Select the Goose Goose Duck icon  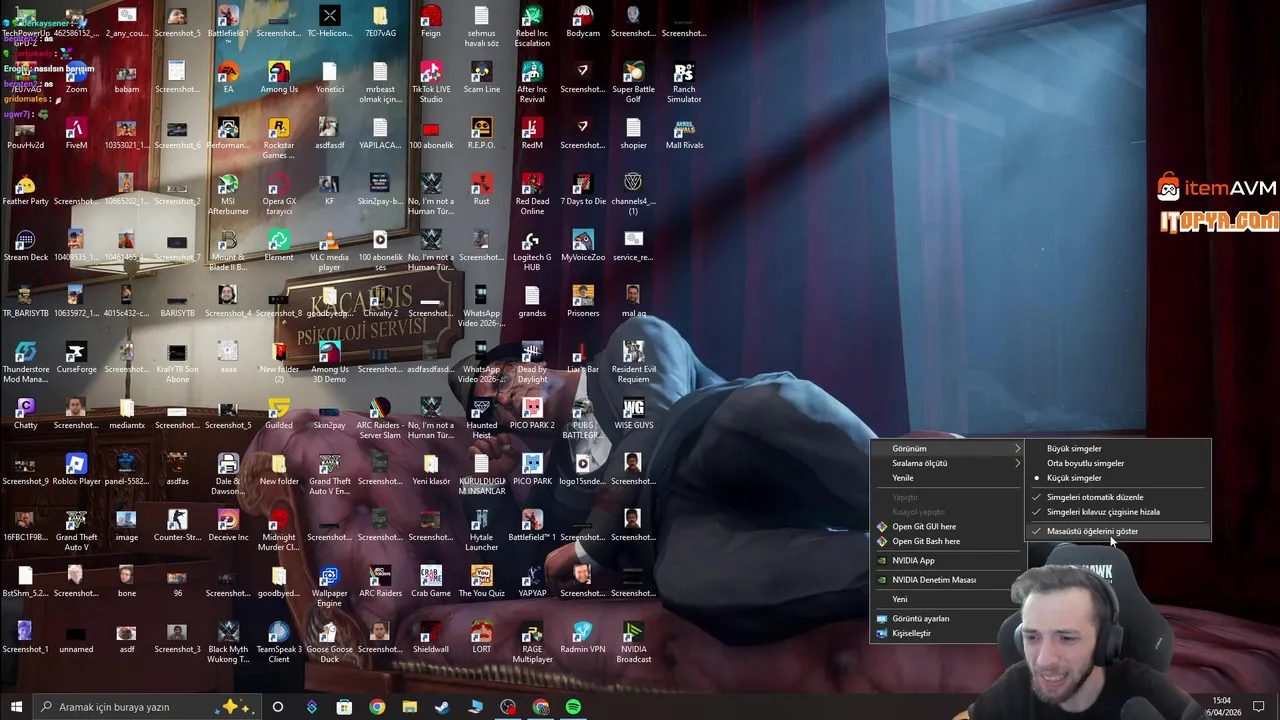(330, 641)
